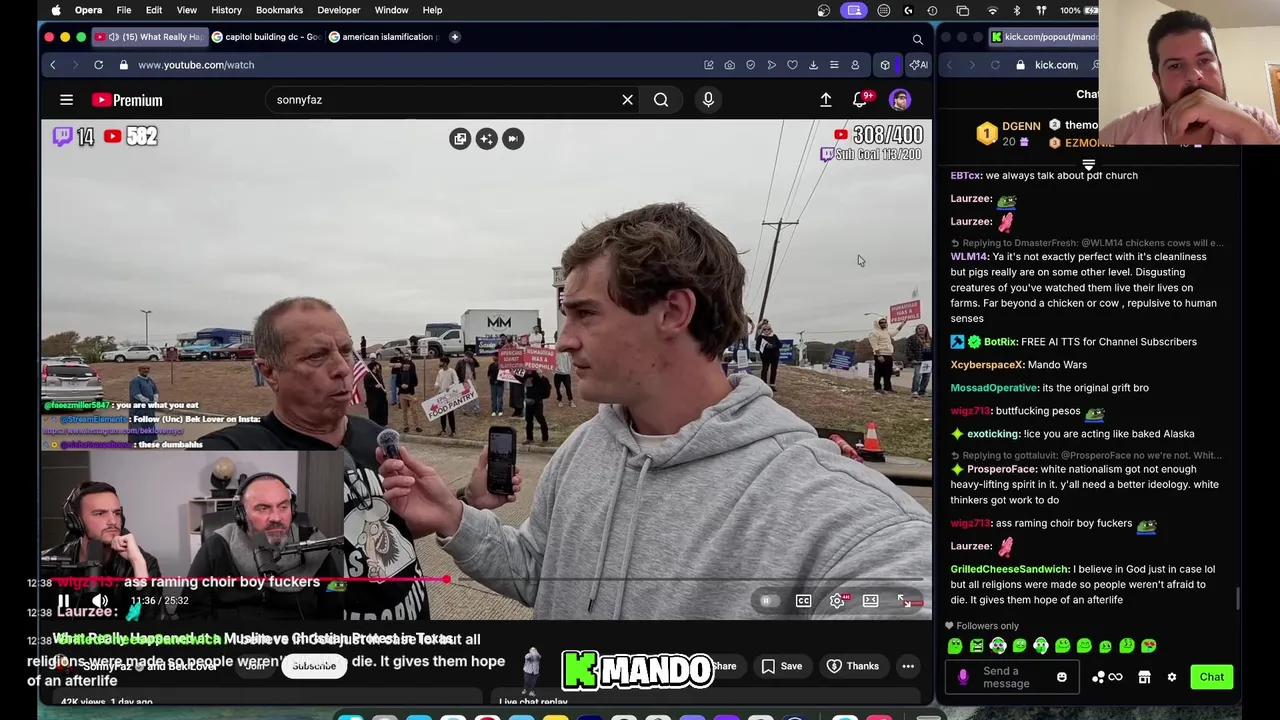Open the Kick chat settings gear
Screen dimensions: 1280x720
[1172, 677]
